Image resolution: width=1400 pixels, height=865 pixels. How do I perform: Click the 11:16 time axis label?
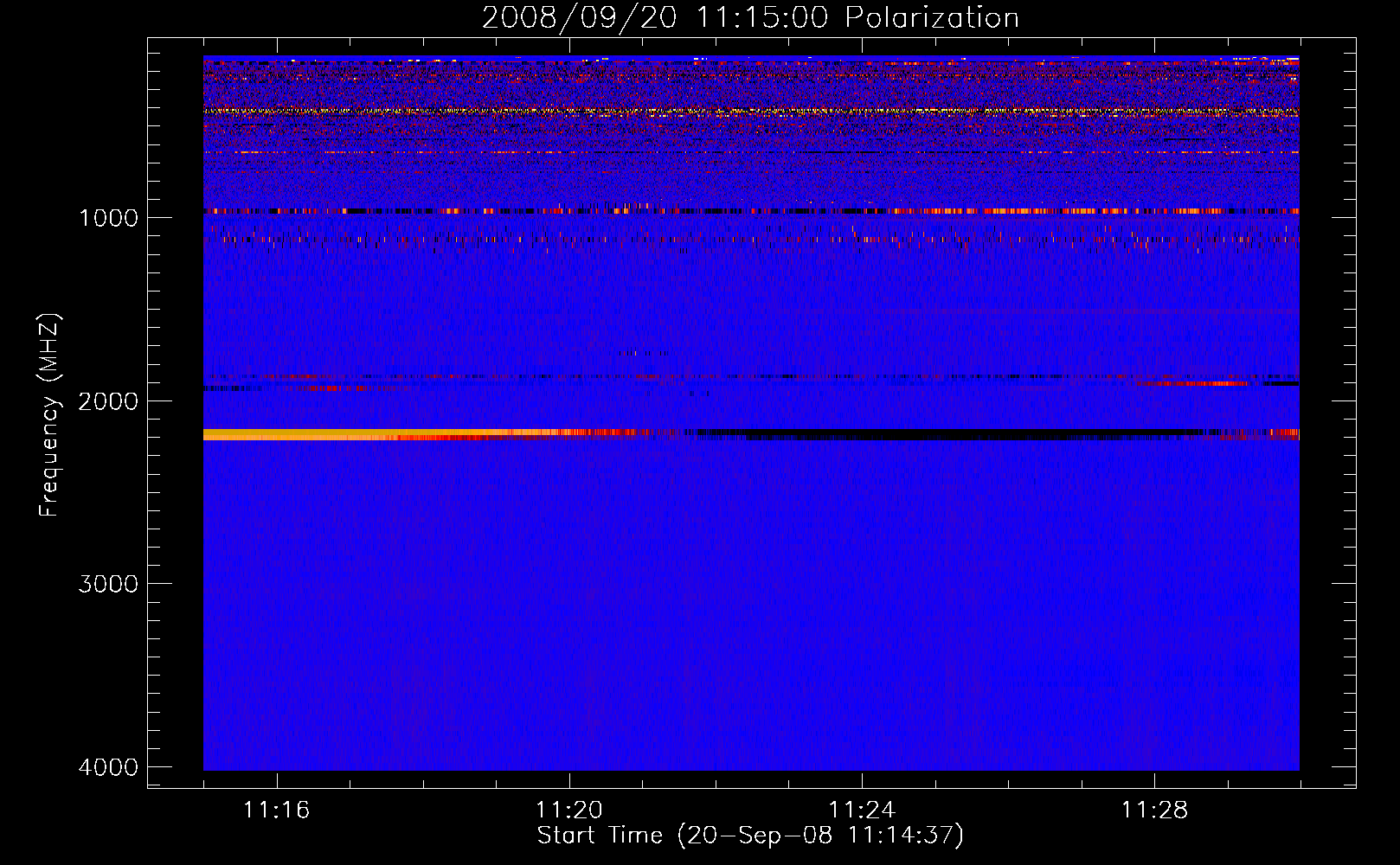coord(276,811)
